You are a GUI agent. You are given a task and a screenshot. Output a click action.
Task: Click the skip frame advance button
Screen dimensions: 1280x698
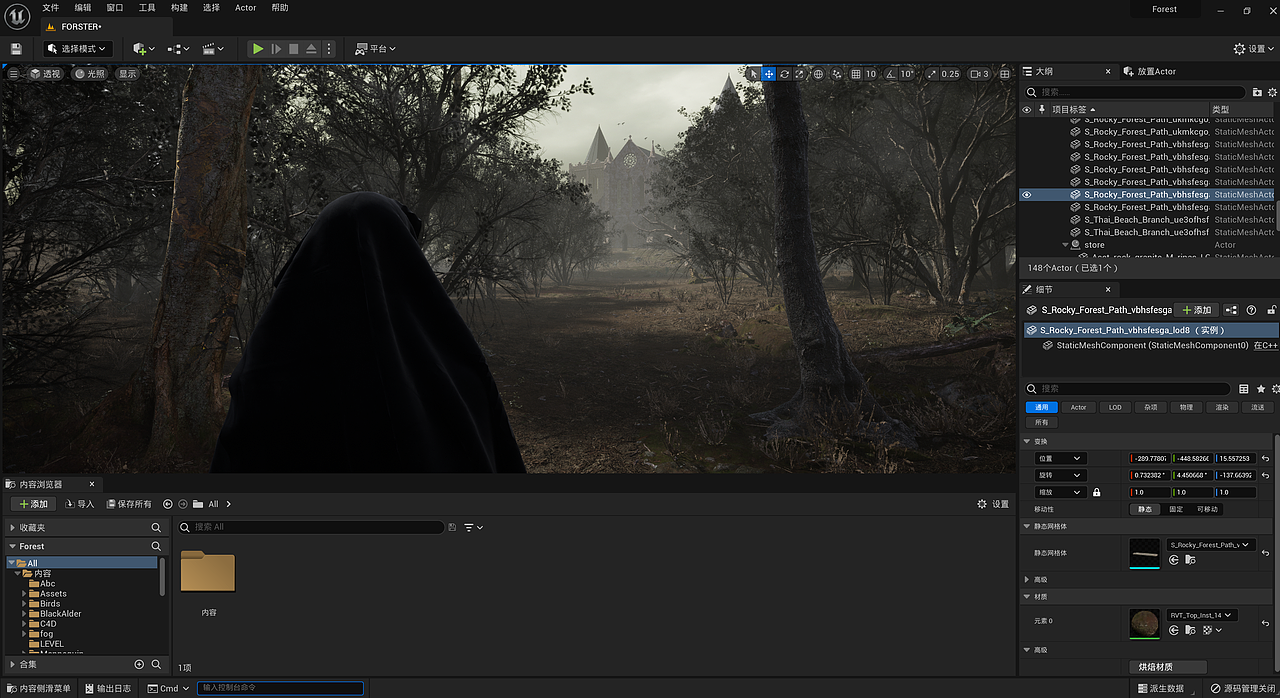click(276, 48)
